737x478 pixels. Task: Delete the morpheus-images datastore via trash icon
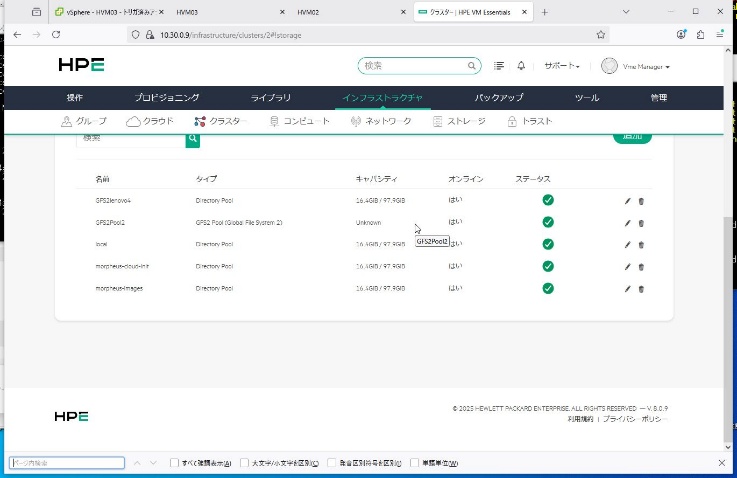(x=641, y=289)
